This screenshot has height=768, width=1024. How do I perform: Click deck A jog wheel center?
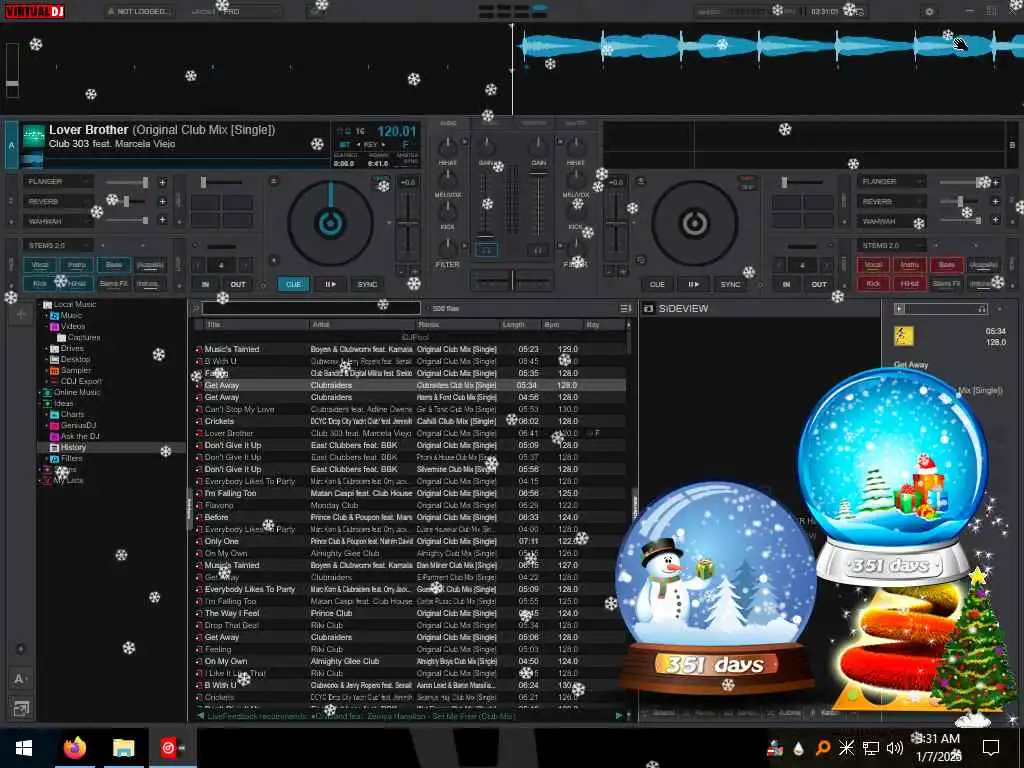pos(330,223)
